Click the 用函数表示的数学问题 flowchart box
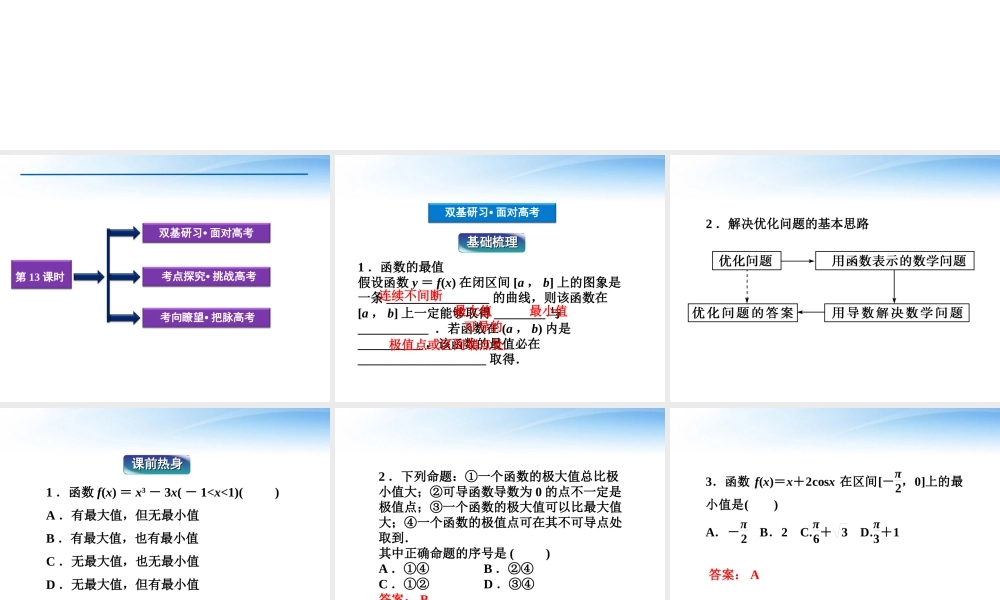1000x600 pixels. point(894,261)
